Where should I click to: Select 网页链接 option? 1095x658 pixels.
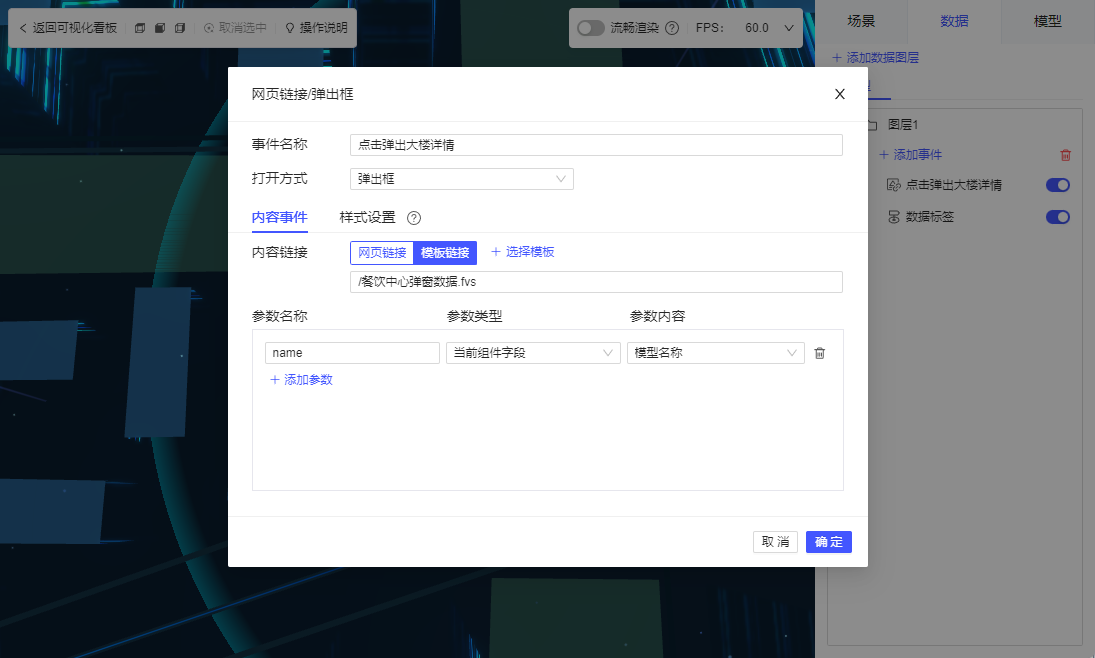tap(382, 253)
